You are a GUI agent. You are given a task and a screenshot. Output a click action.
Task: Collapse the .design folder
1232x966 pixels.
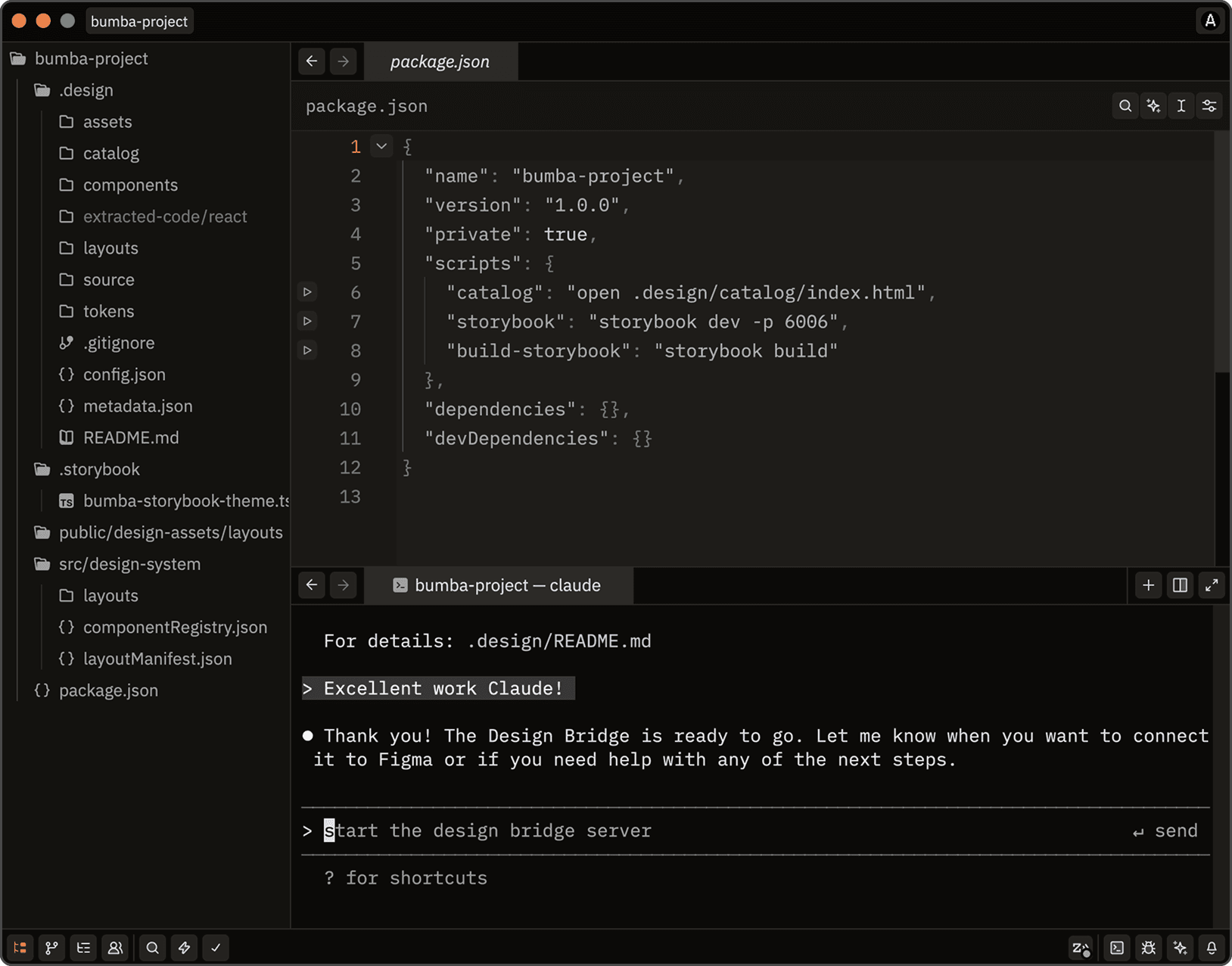(74, 90)
